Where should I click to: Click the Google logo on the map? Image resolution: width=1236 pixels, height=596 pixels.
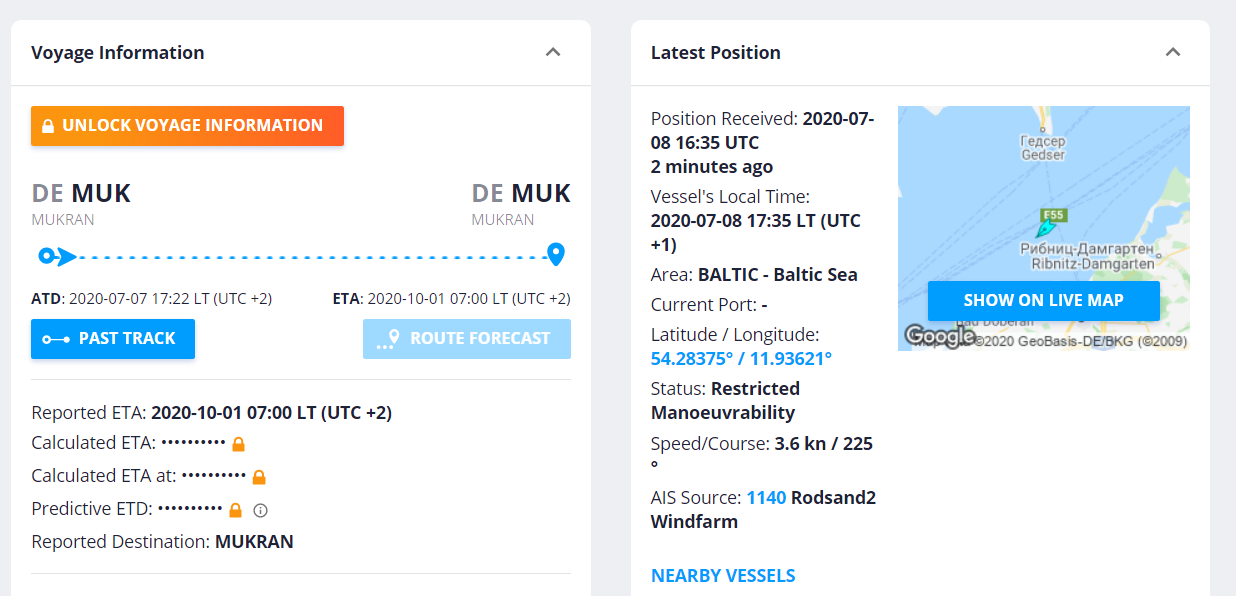[x=940, y=337]
